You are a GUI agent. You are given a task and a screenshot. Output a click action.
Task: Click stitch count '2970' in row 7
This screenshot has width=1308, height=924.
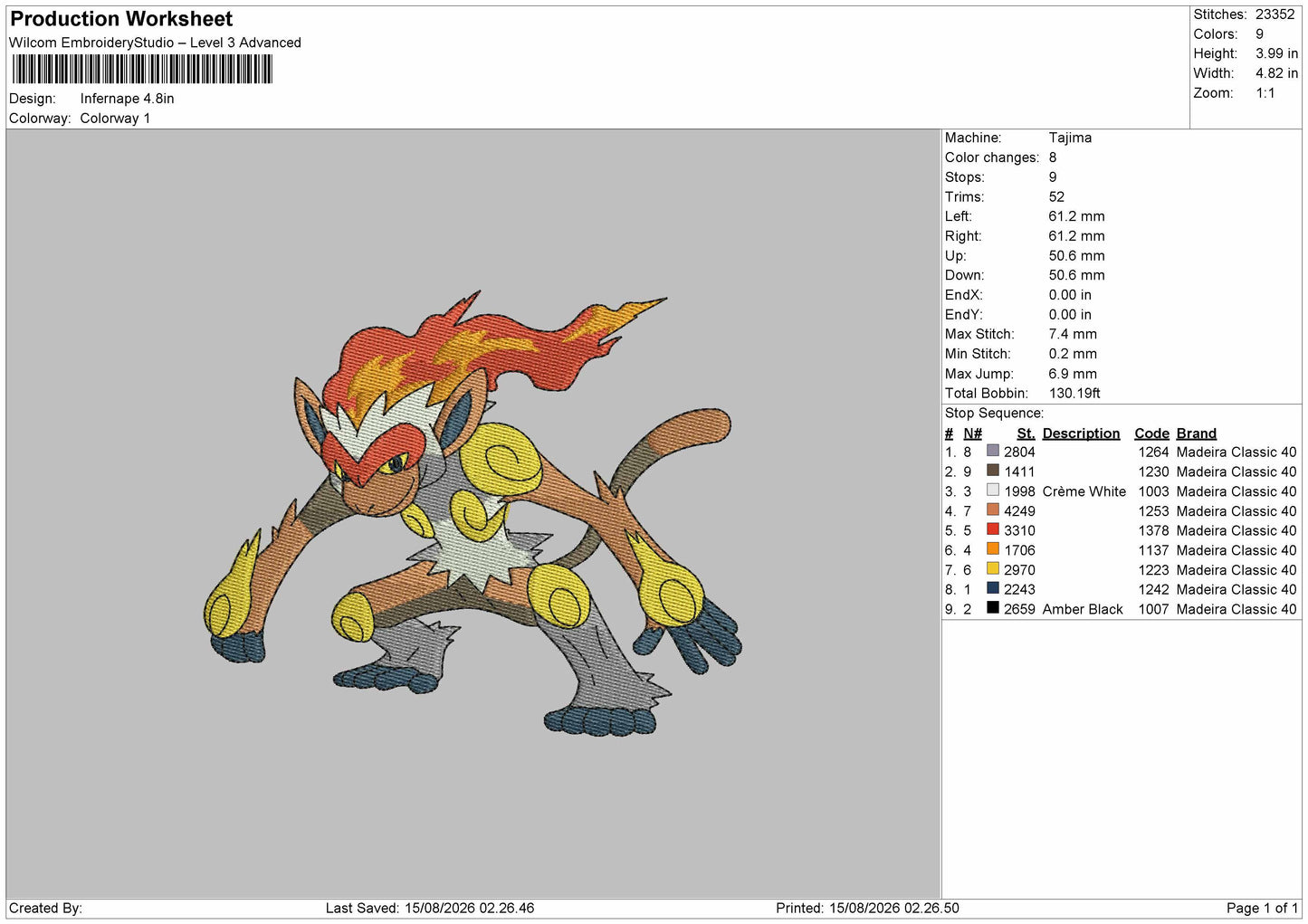click(1019, 570)
